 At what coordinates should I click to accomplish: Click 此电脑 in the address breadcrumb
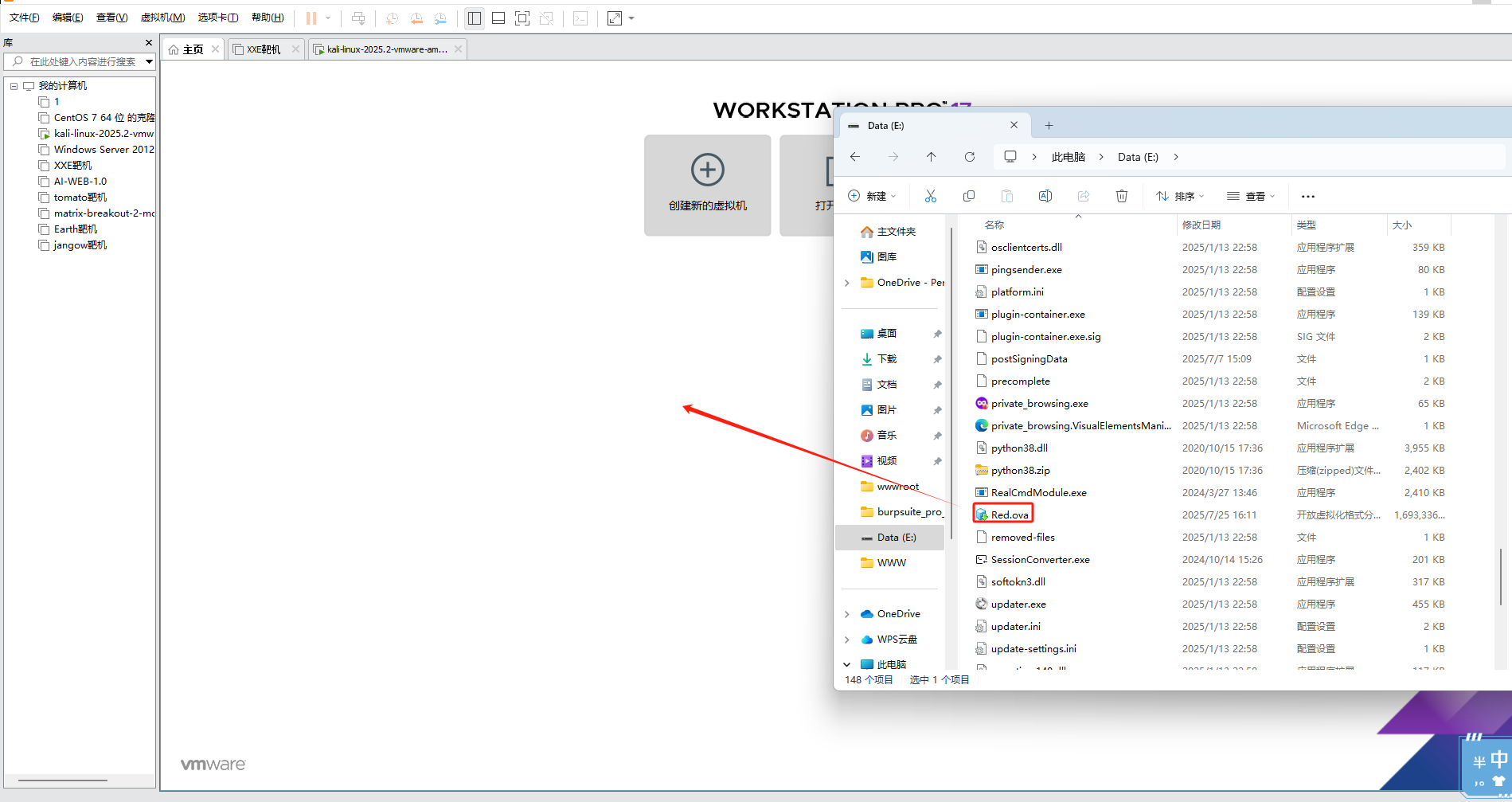click(x=1069, y=157)
